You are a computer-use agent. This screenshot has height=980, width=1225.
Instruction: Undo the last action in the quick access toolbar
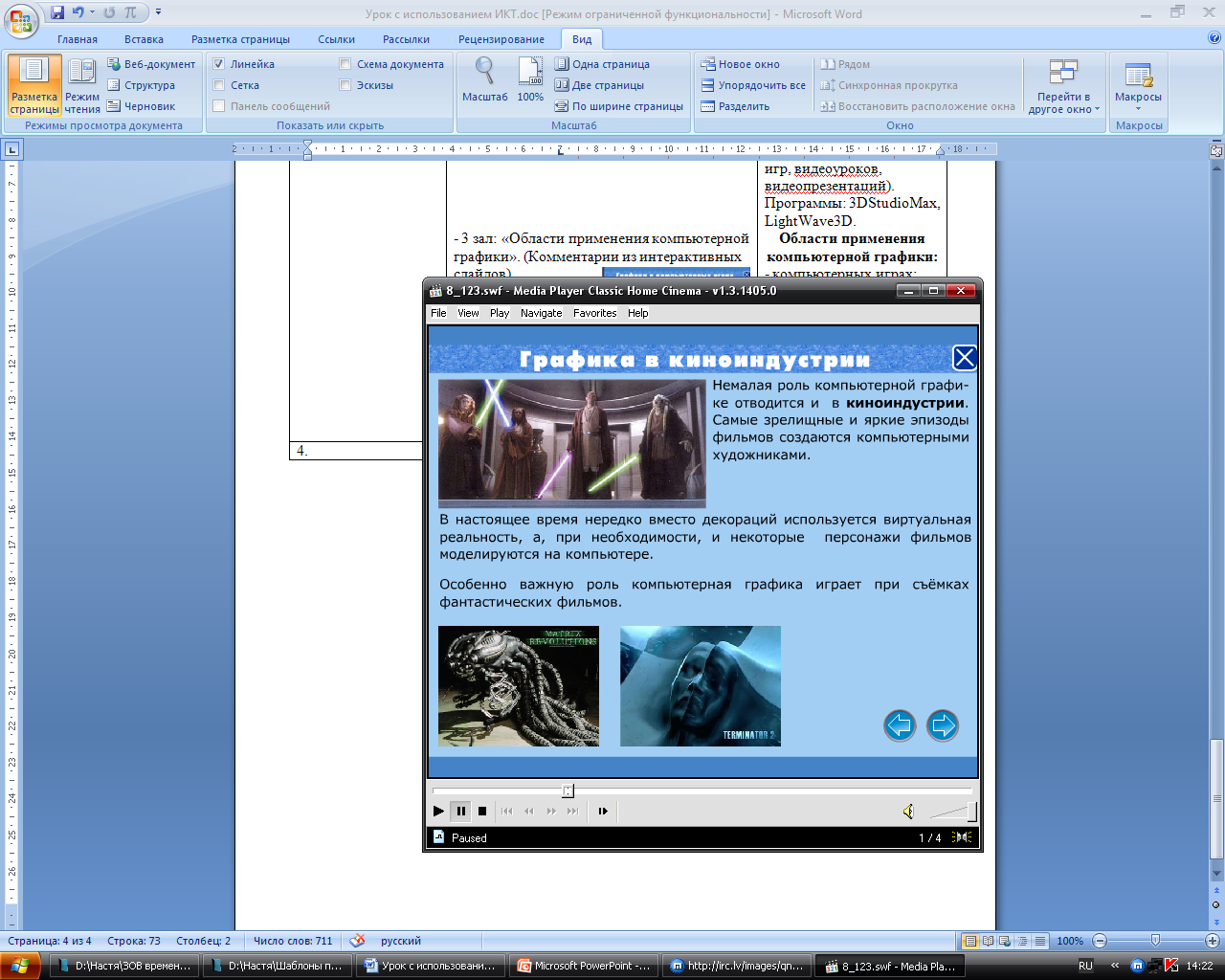pos(78,13)
